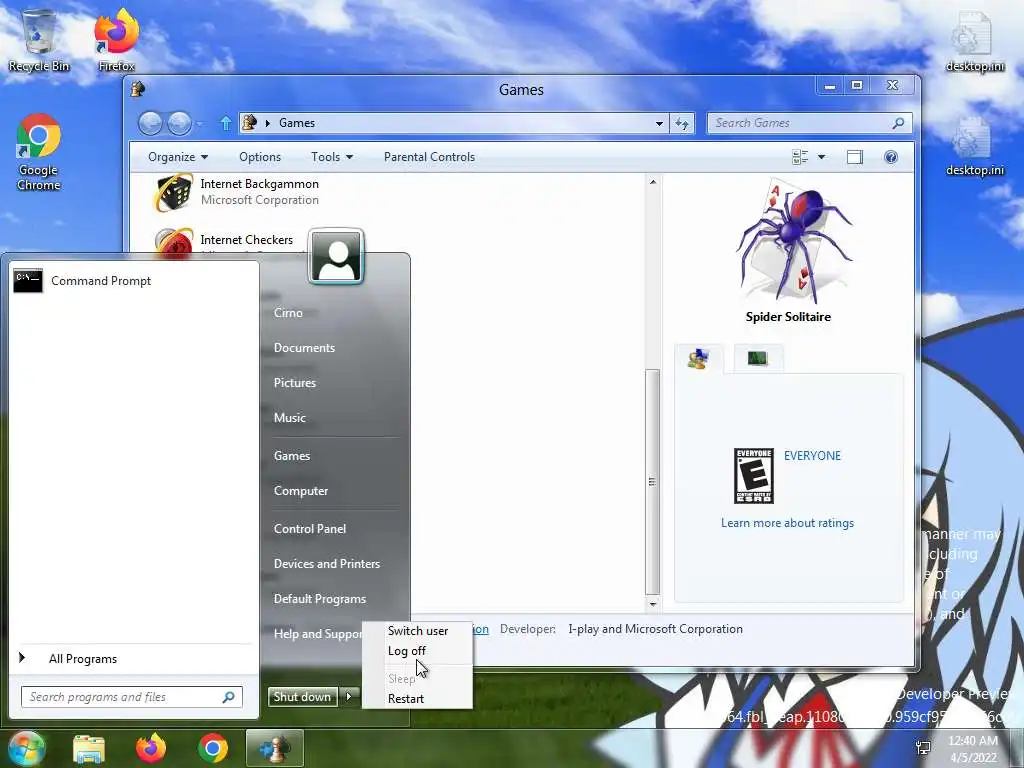The image size is (1024, 768).
Task: Open Documents from Start menu
Action: (x=304, y=348)
